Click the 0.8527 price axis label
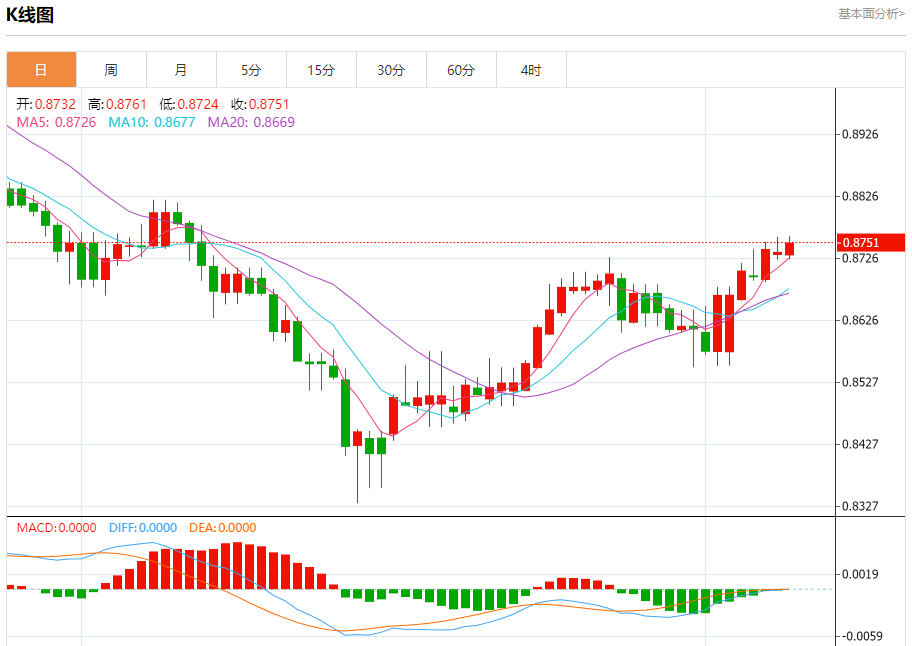 coord(860,382)
